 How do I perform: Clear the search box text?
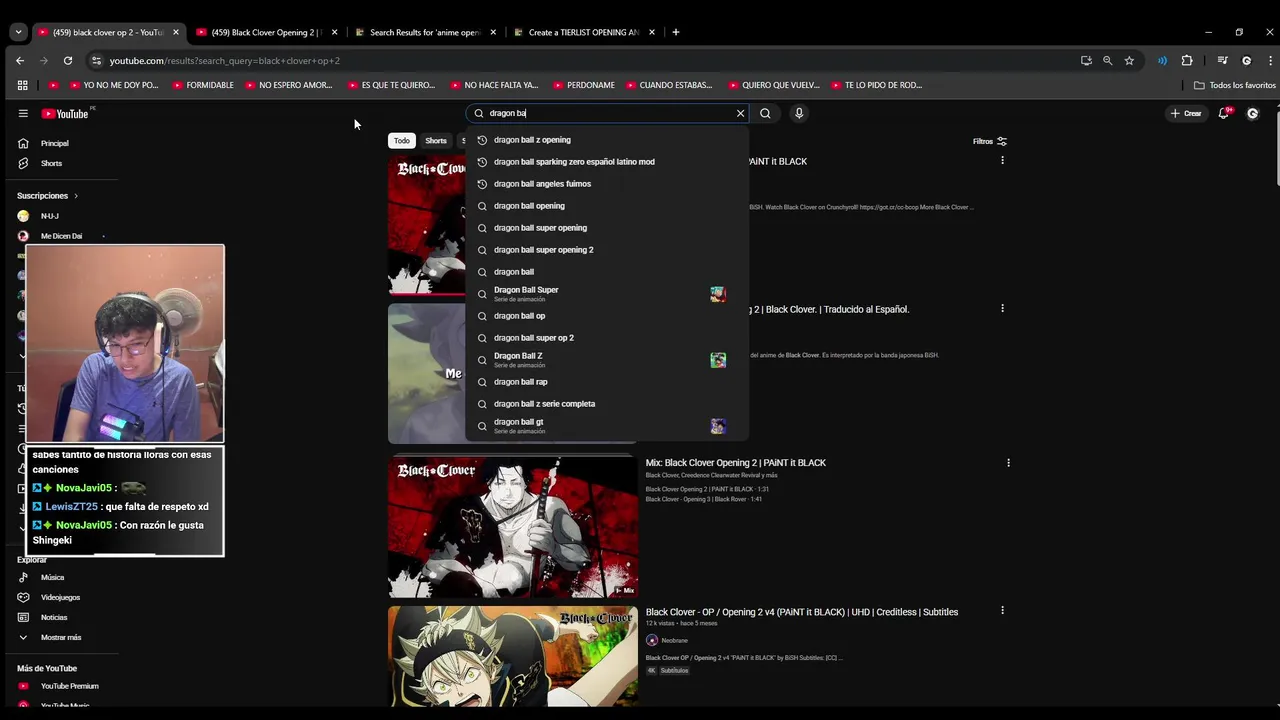[740, 113]
